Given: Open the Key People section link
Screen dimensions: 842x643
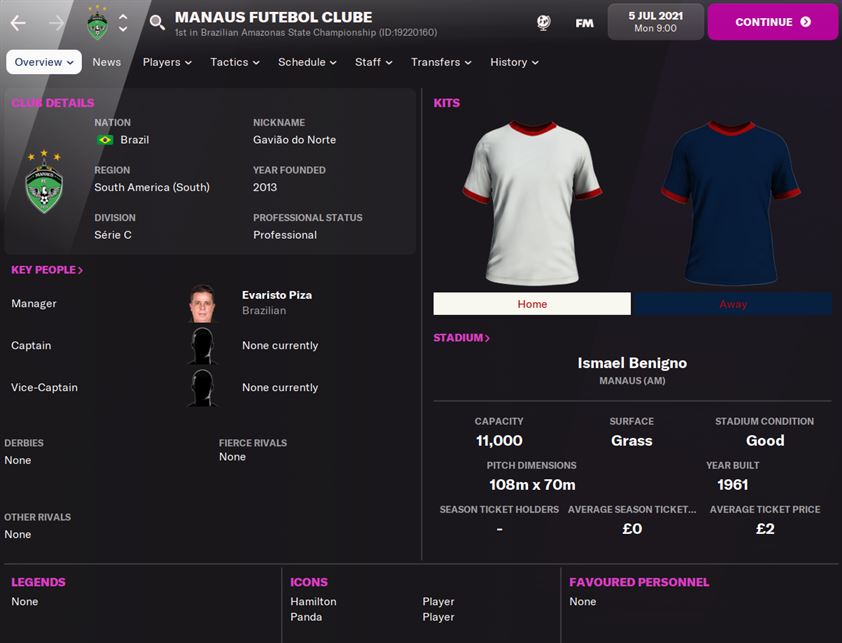Looking at the screenshot, I should (x=47, y=270).
